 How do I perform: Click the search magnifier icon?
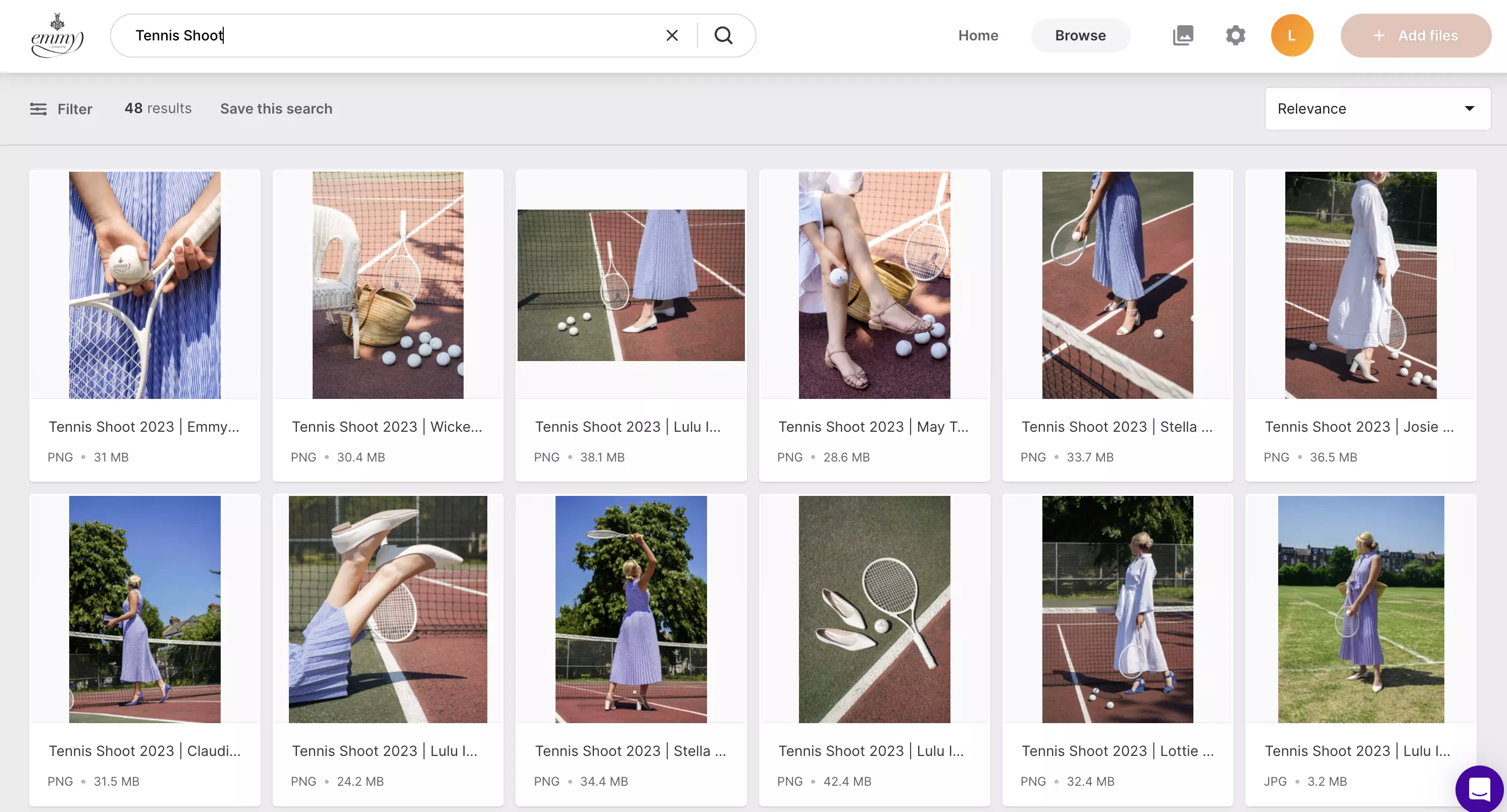point(723,35)
